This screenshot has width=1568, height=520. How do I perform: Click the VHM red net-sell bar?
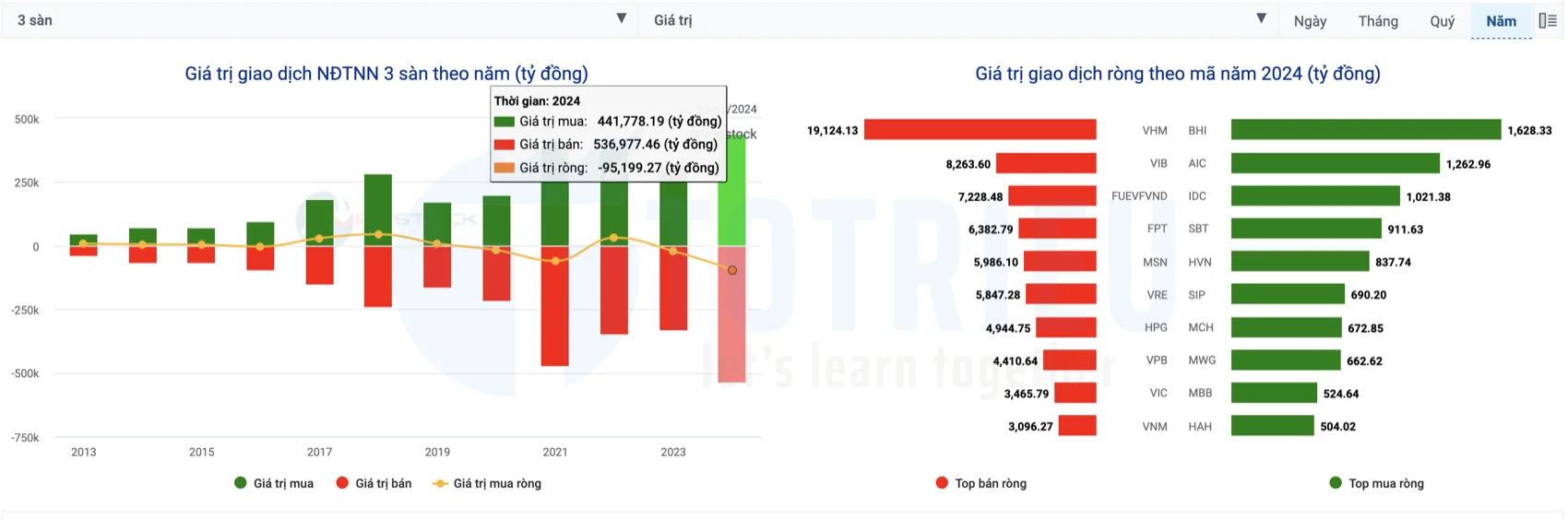click(980, 130)
